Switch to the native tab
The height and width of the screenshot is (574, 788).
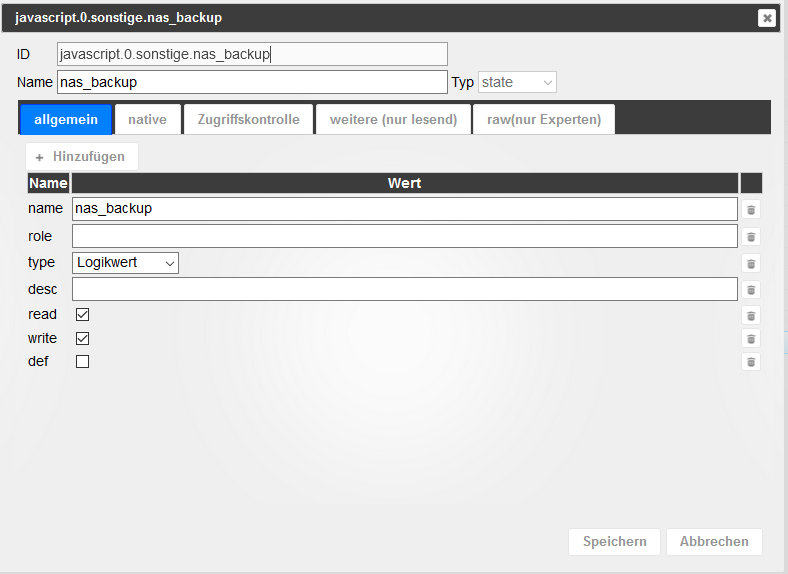coord(147,119)
